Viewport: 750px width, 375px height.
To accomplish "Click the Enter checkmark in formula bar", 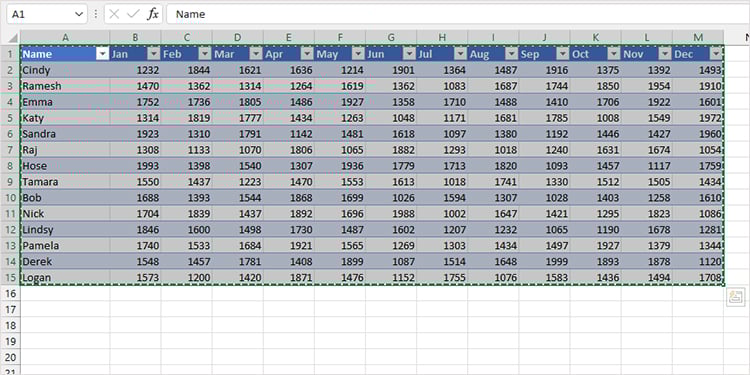I will pyautogui.click(x=133, y=14).
